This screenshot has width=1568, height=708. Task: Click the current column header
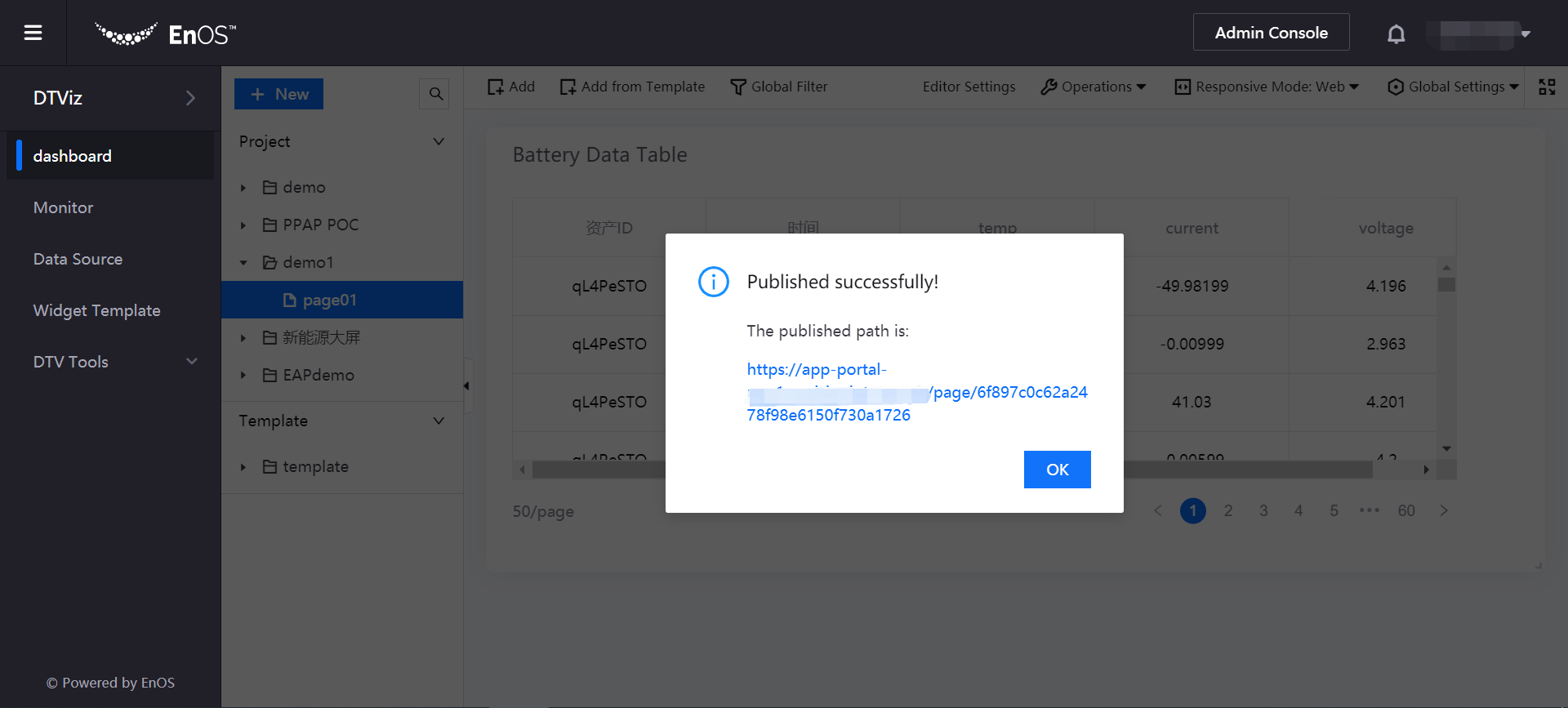[x=1192, y=228]
